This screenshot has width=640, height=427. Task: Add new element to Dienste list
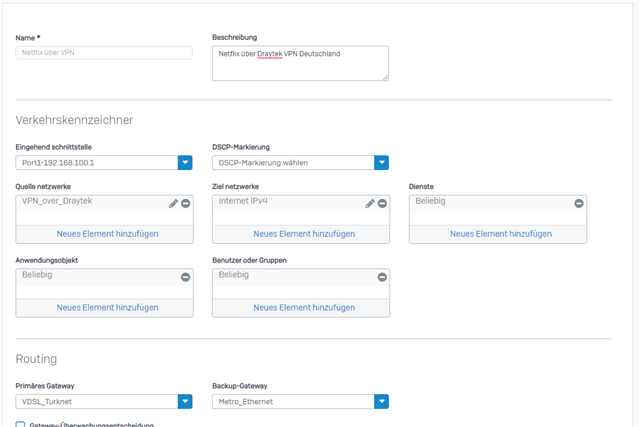500,234
